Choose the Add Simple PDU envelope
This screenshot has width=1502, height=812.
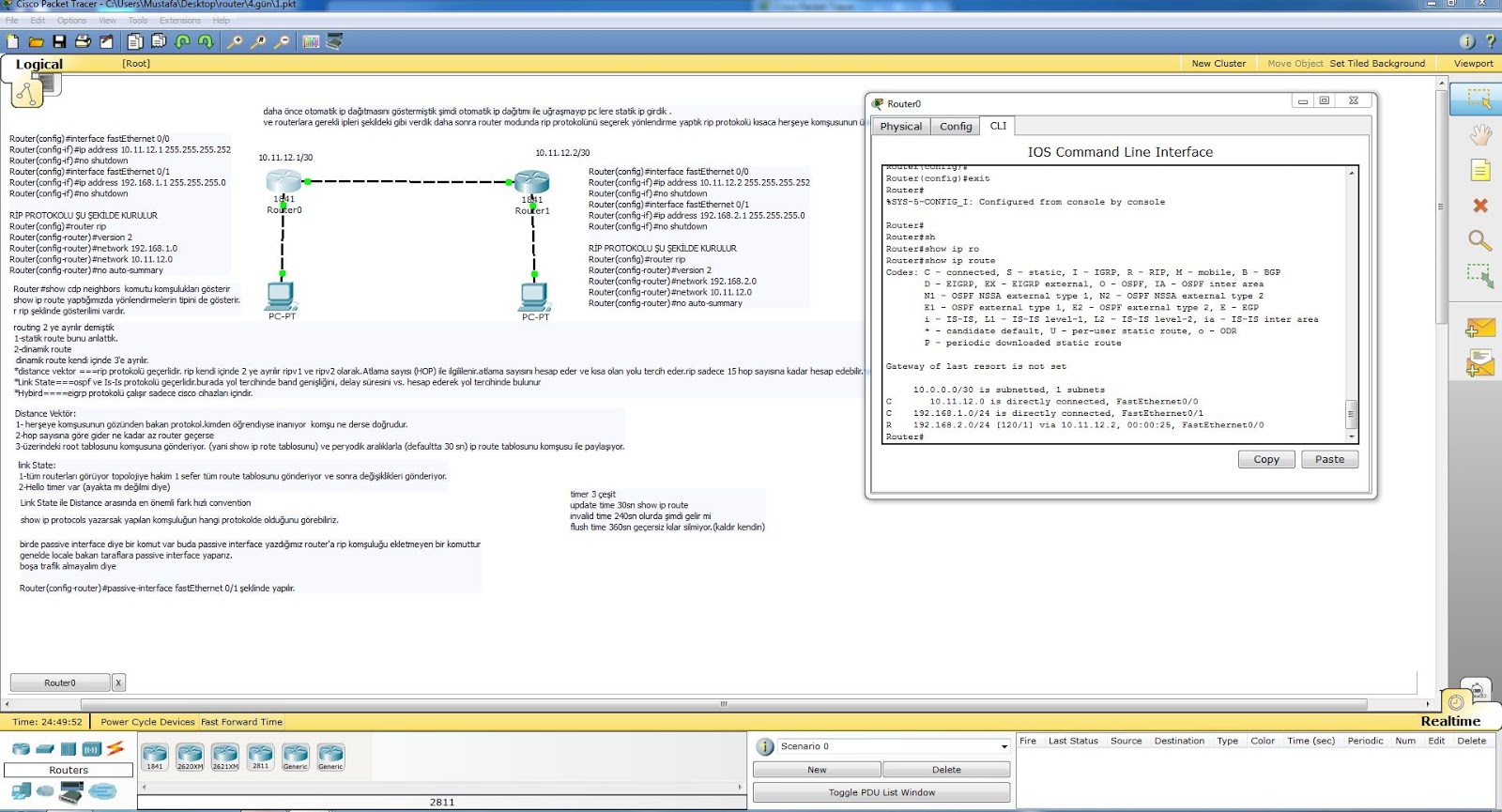[1479, 328]
